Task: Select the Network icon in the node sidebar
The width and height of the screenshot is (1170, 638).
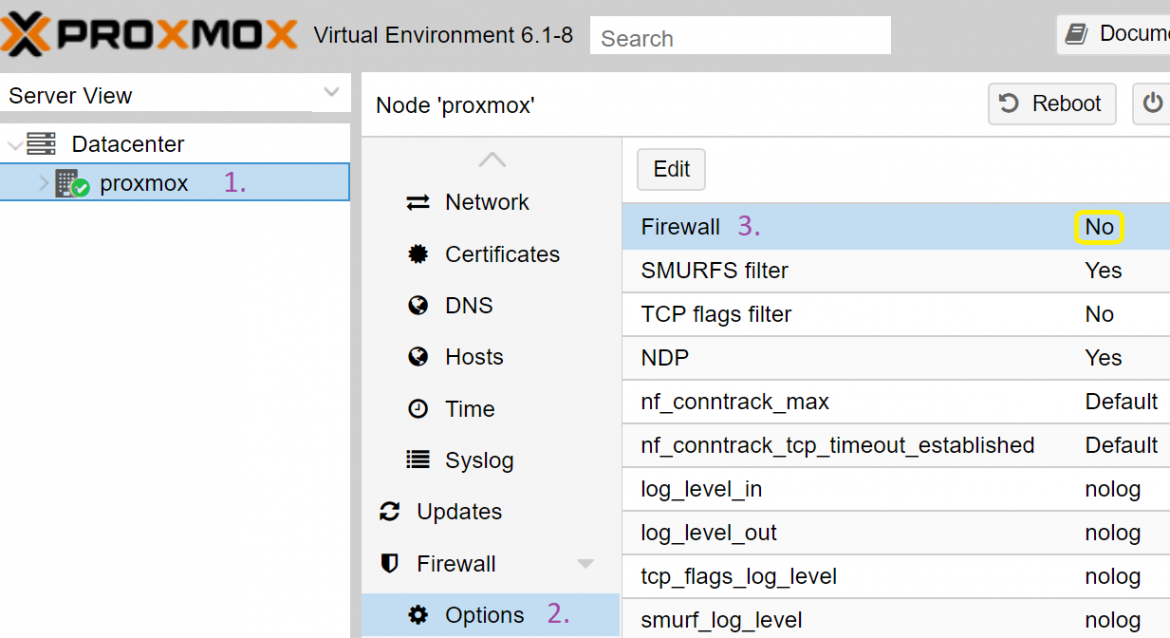Action: point(418,202)
